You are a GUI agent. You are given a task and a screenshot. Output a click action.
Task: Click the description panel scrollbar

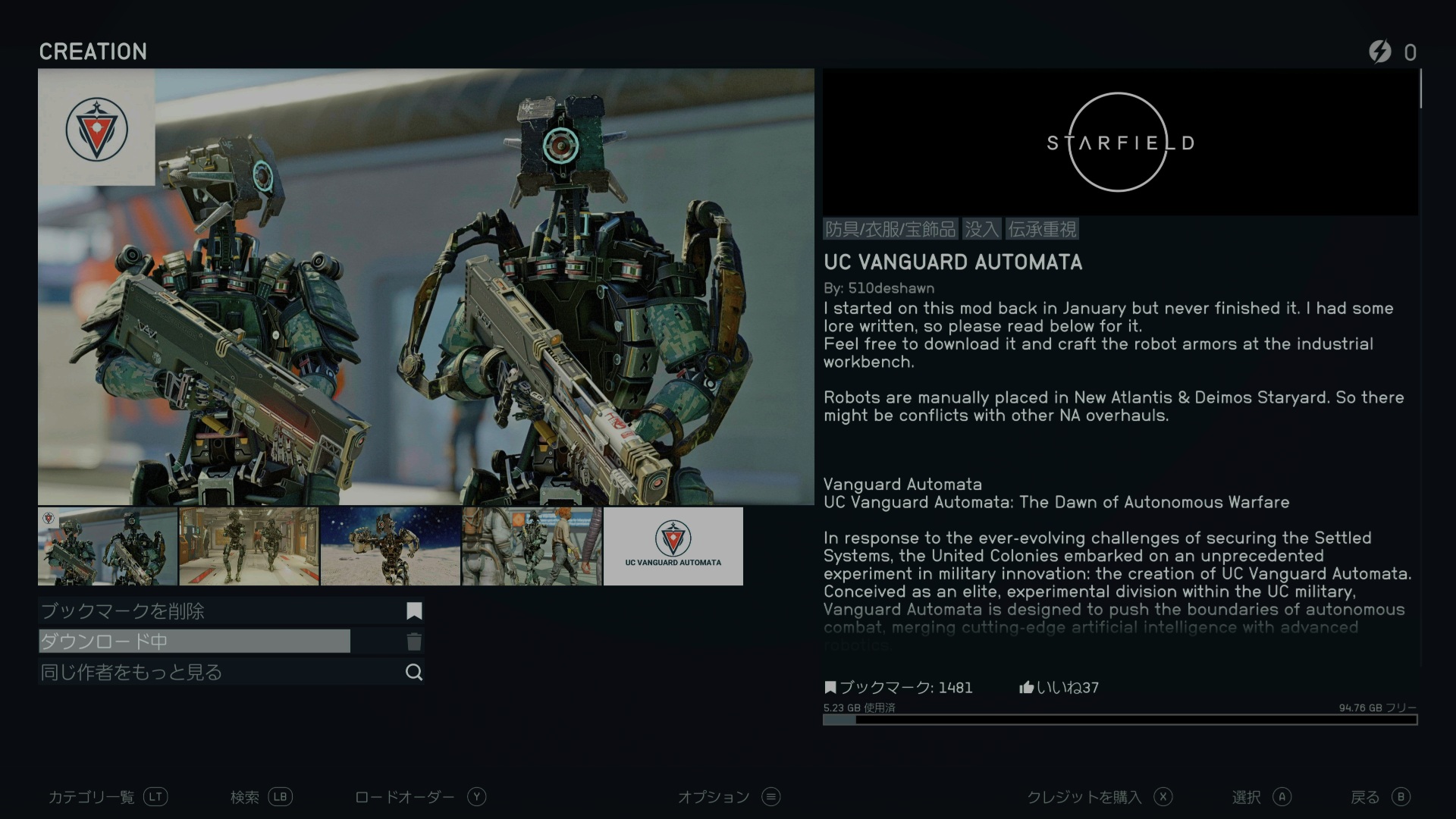point(1420,89)
